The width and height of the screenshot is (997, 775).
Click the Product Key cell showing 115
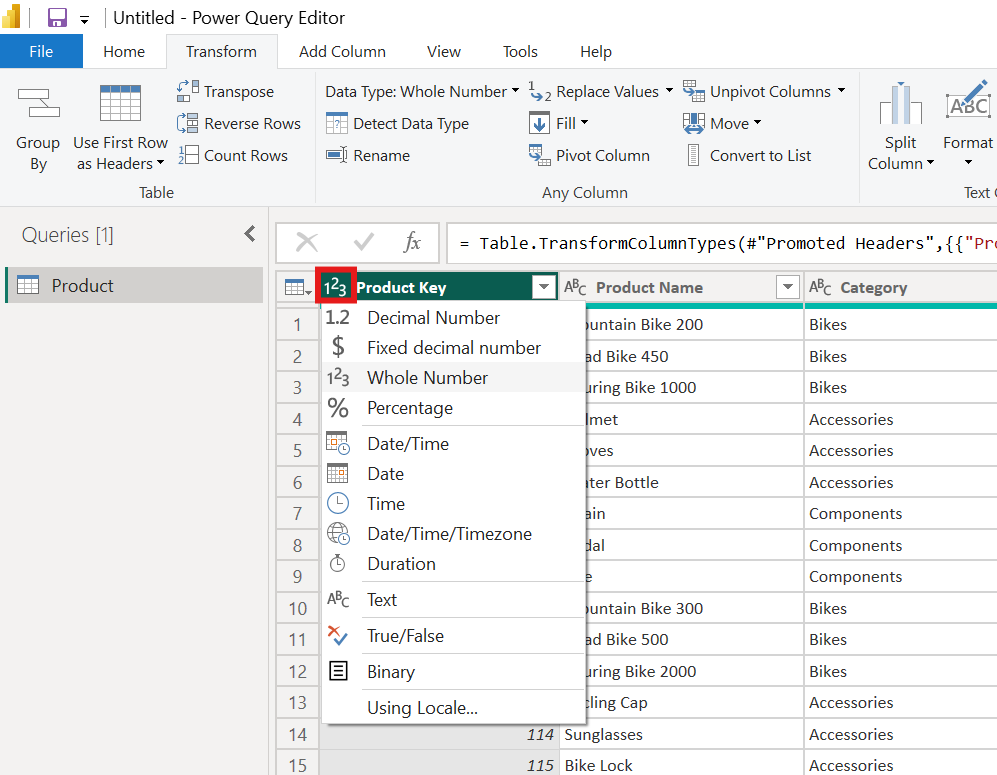point(439,765)
